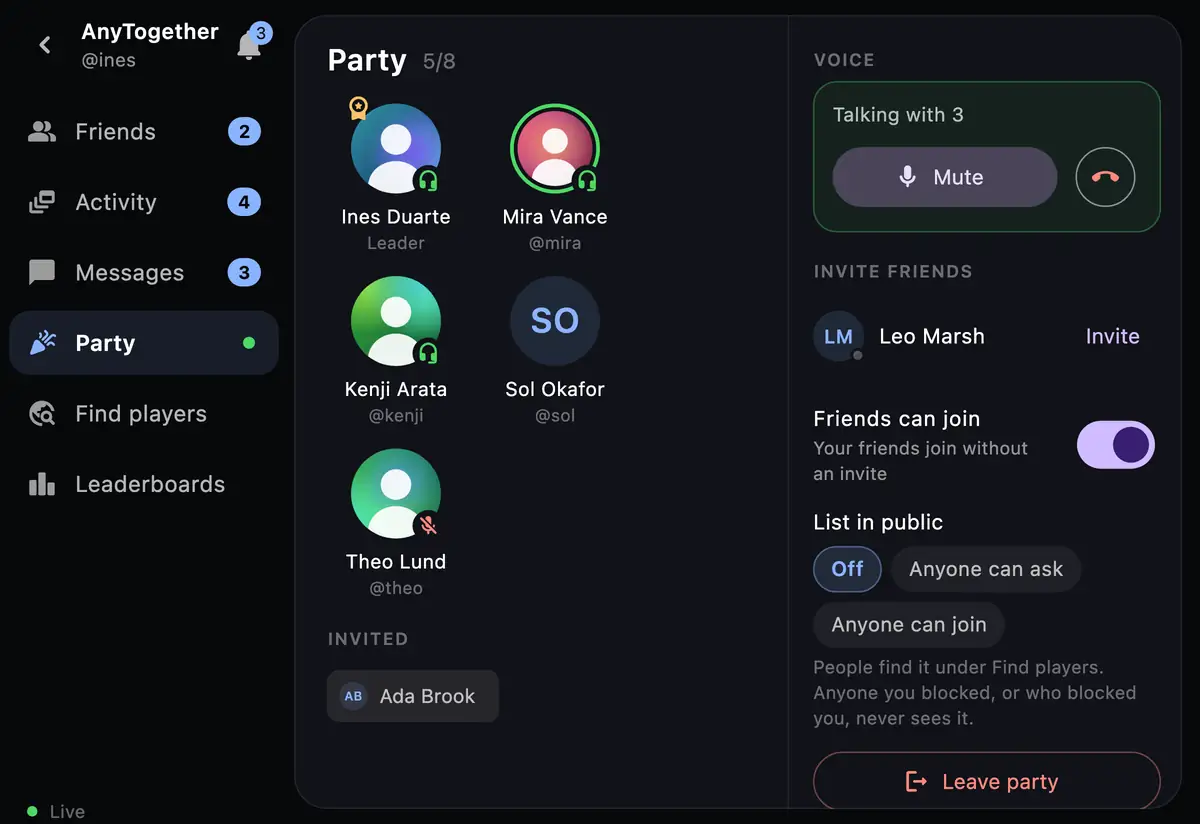Go to Messages in sidebar
The height and width of the screenshot is (824, 1200).
coord(144,273)
